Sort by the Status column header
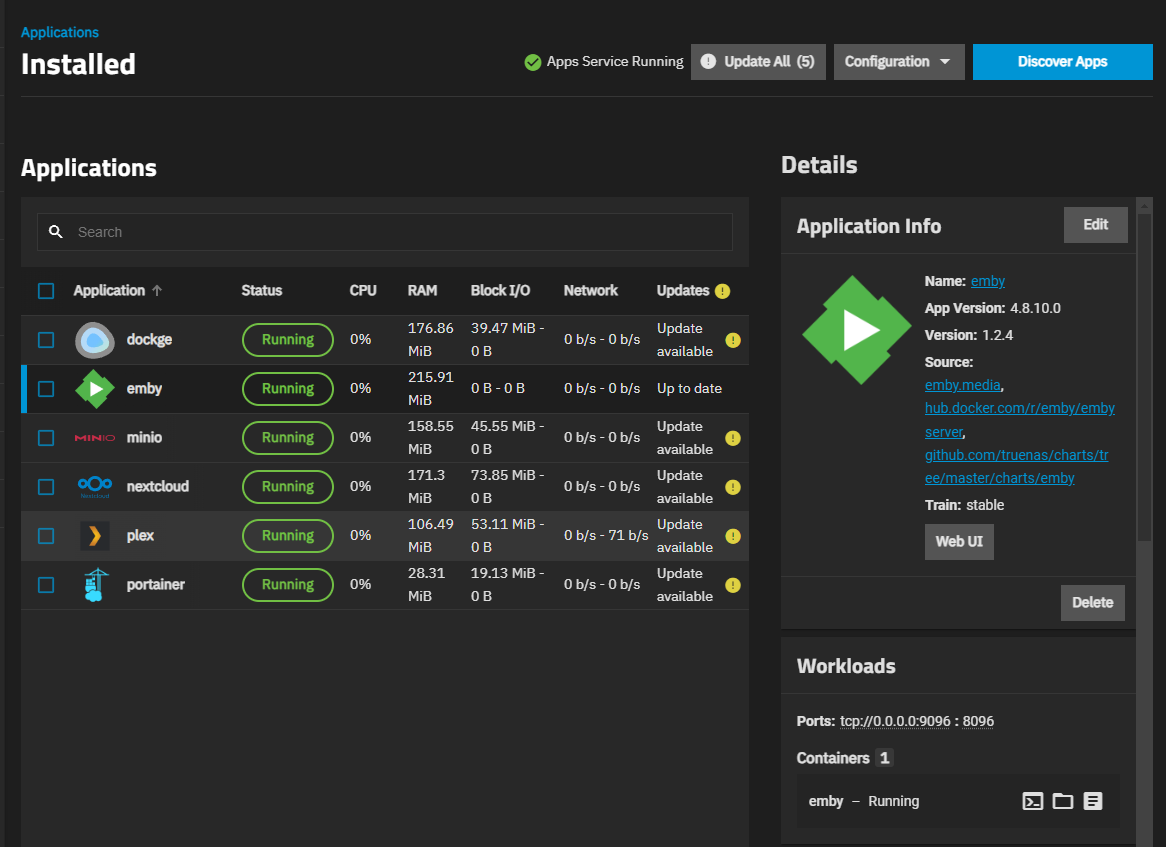The image size is (1166, 847). [262, 291]
